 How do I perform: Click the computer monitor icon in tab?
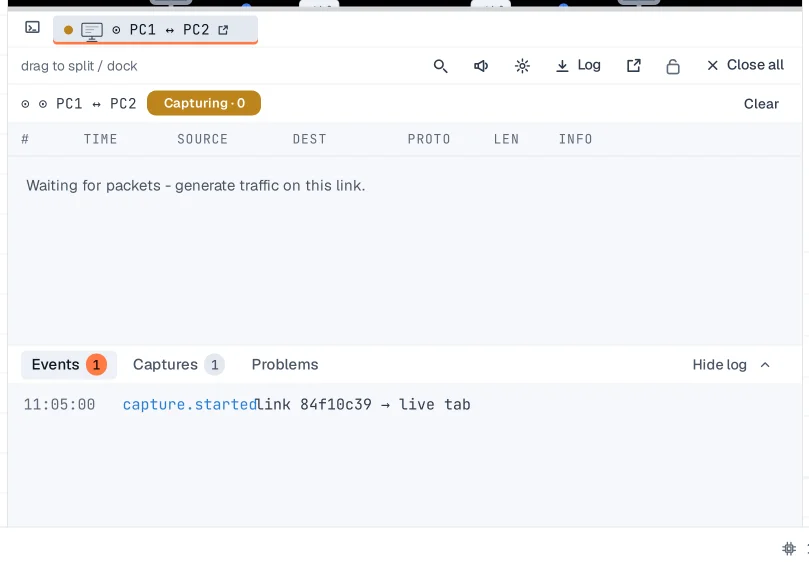click(92, 31)
